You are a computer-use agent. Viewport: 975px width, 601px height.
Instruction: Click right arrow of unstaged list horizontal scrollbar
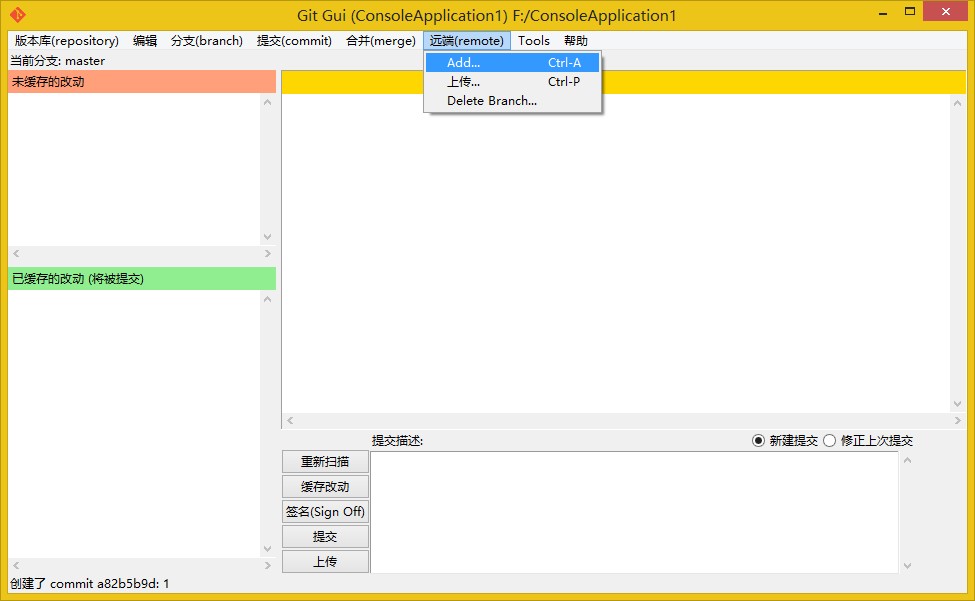267,254
